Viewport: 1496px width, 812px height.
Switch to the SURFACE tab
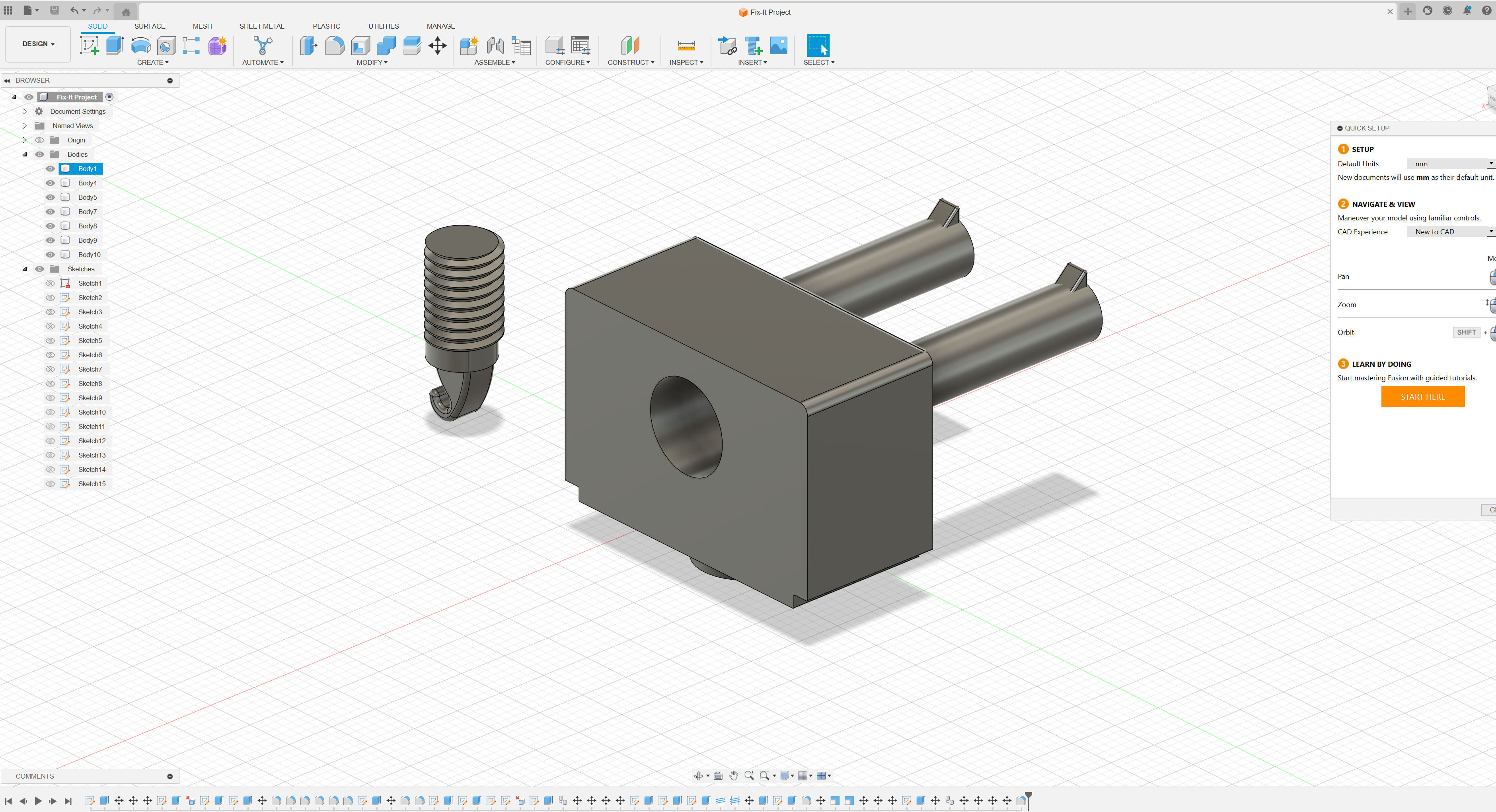(150, 26)
